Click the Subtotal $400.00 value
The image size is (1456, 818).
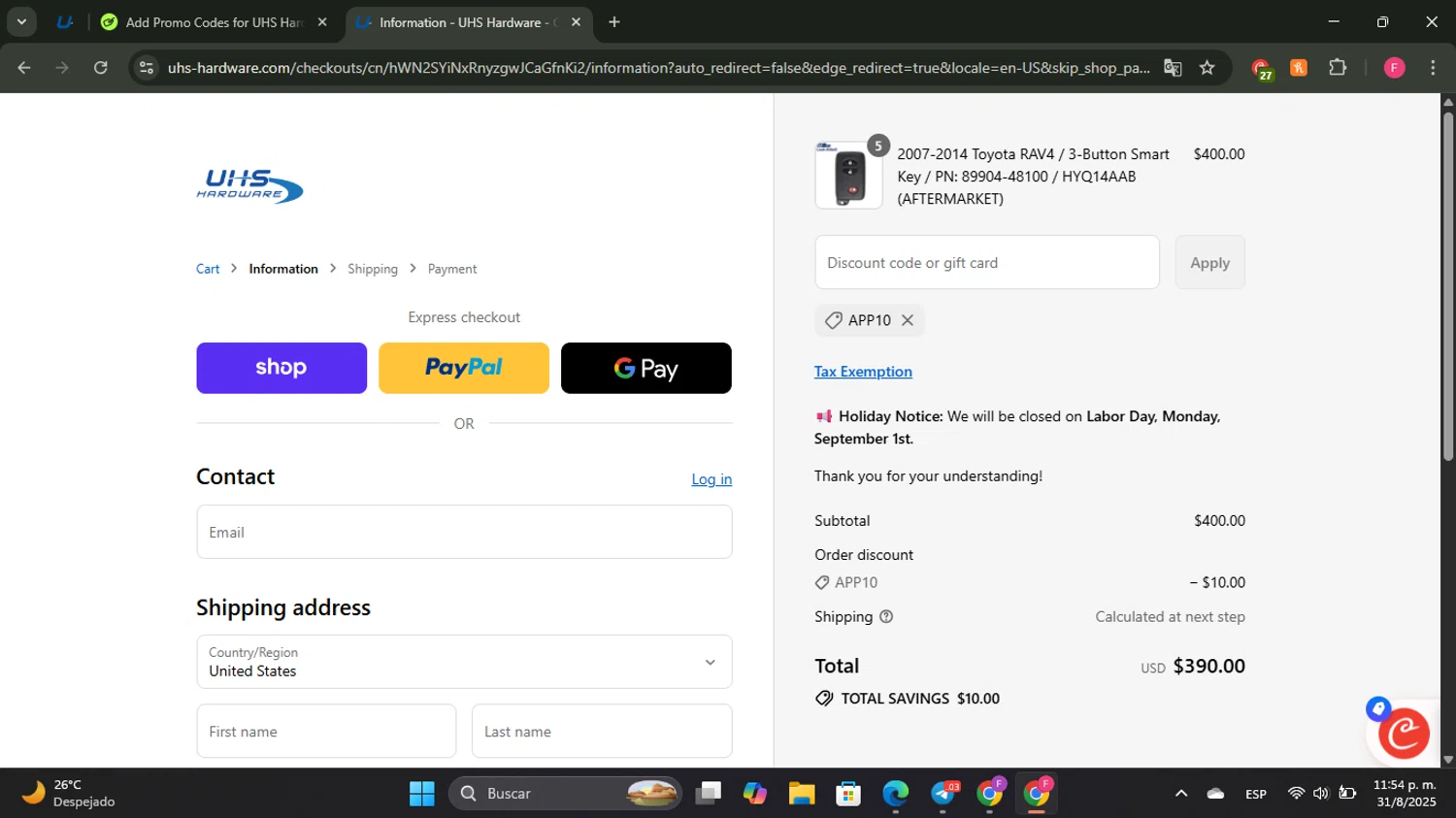(1219, 521)
